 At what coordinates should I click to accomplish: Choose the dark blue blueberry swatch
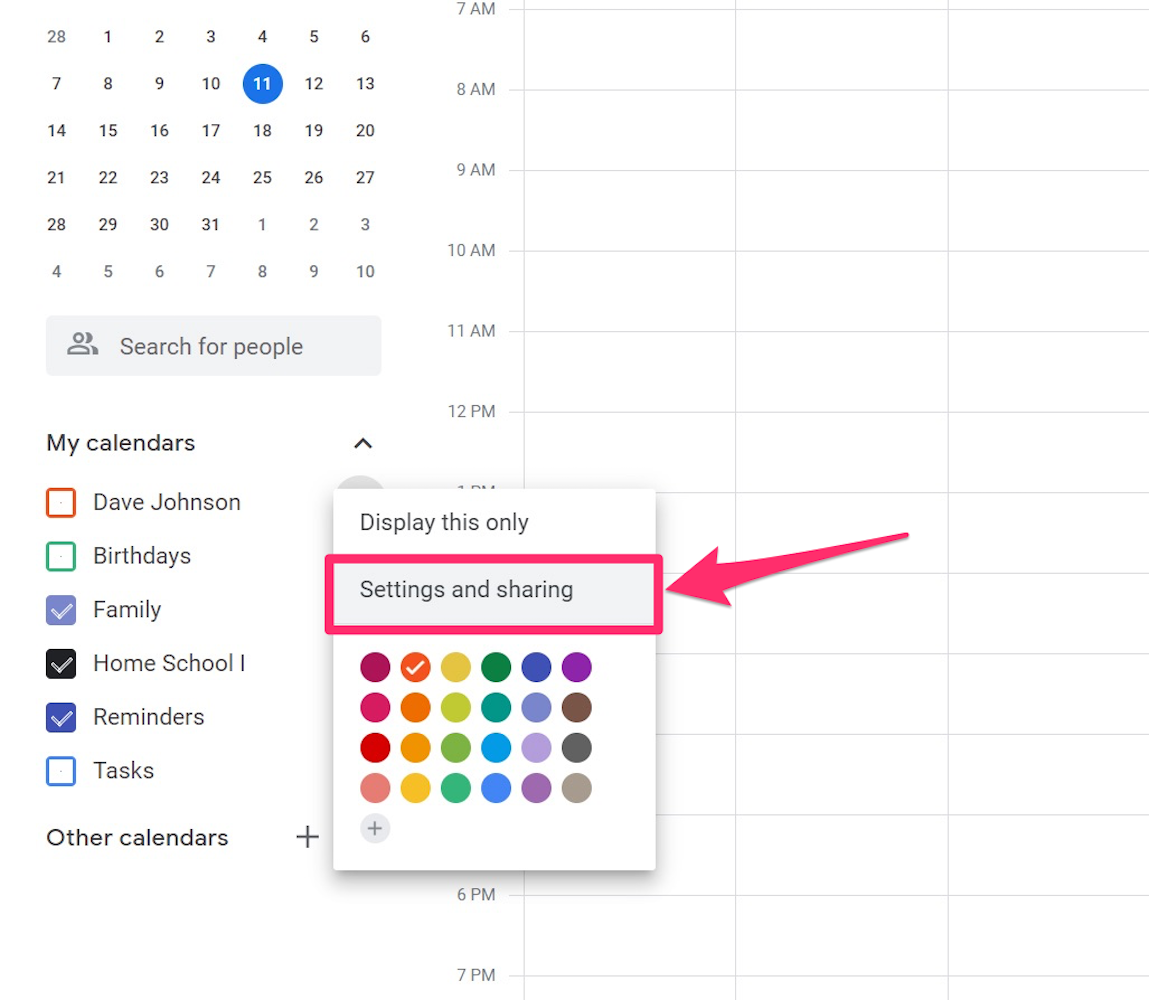point(536,667)
